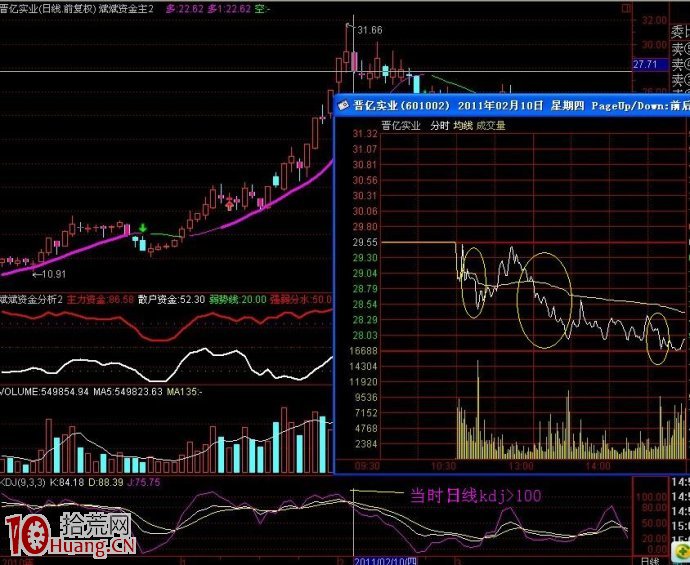Click the 50.00 label on the KDJ axis
The height and width of the screenshot is (565, 690).
(x=654, y=523)
